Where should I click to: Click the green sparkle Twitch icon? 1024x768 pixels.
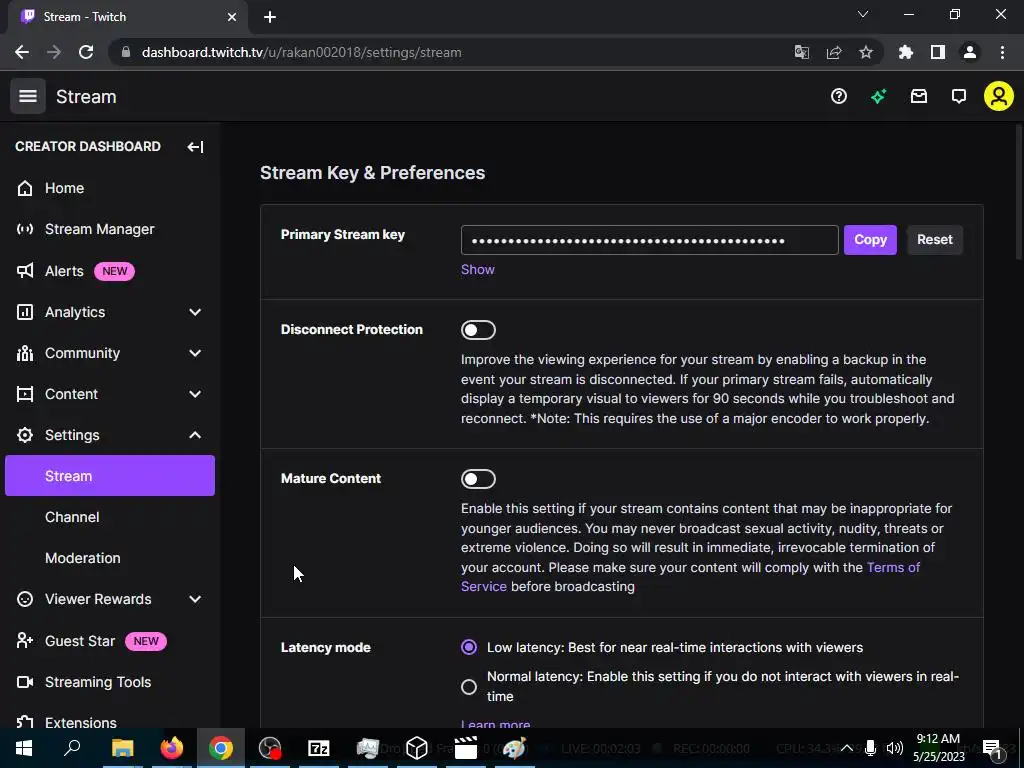point(878,97)
